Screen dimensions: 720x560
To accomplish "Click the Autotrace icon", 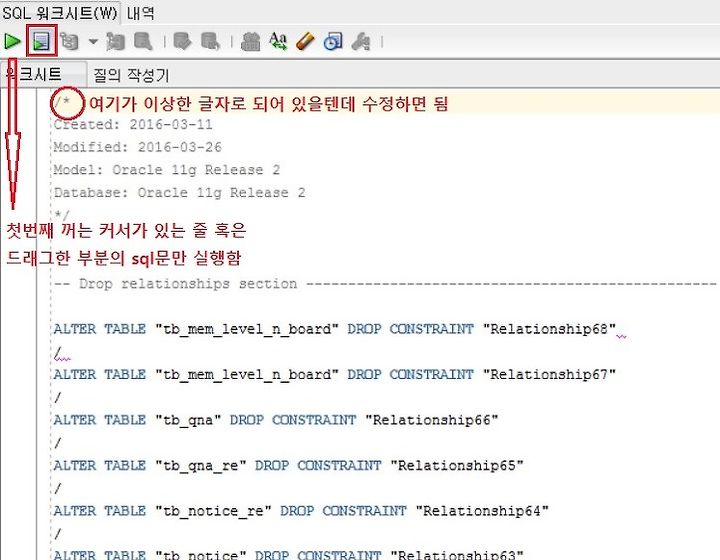I will coord(115,41).
